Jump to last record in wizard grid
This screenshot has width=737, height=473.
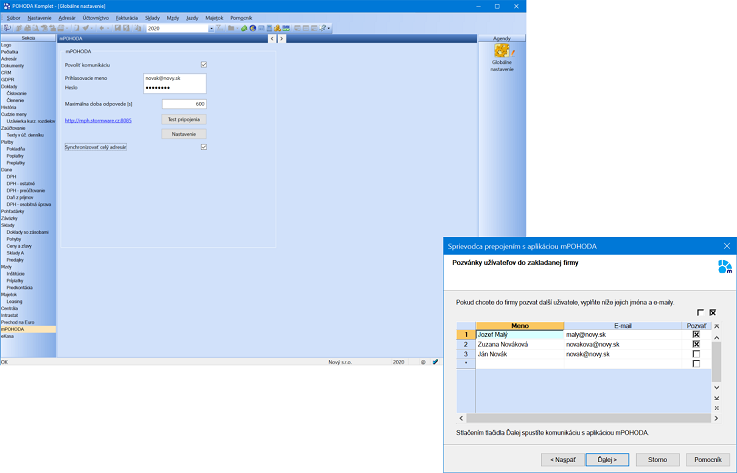[x=717, y=398]
